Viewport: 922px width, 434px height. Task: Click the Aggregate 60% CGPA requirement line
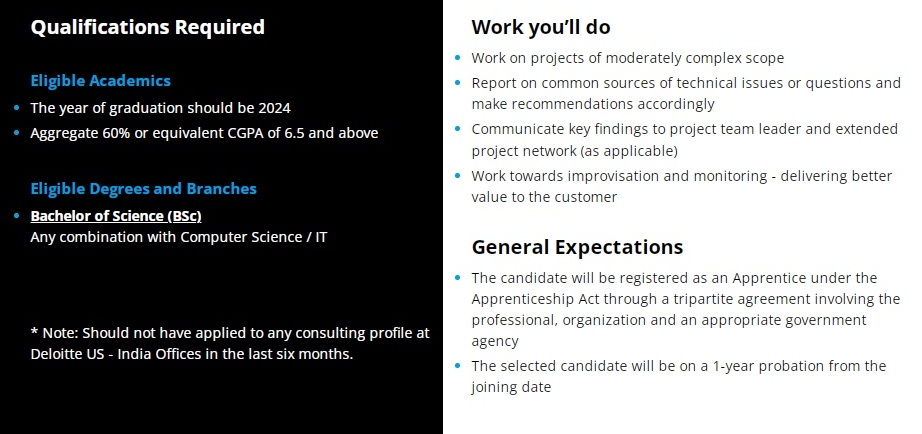pyautogui.click(x=204, y=133)
